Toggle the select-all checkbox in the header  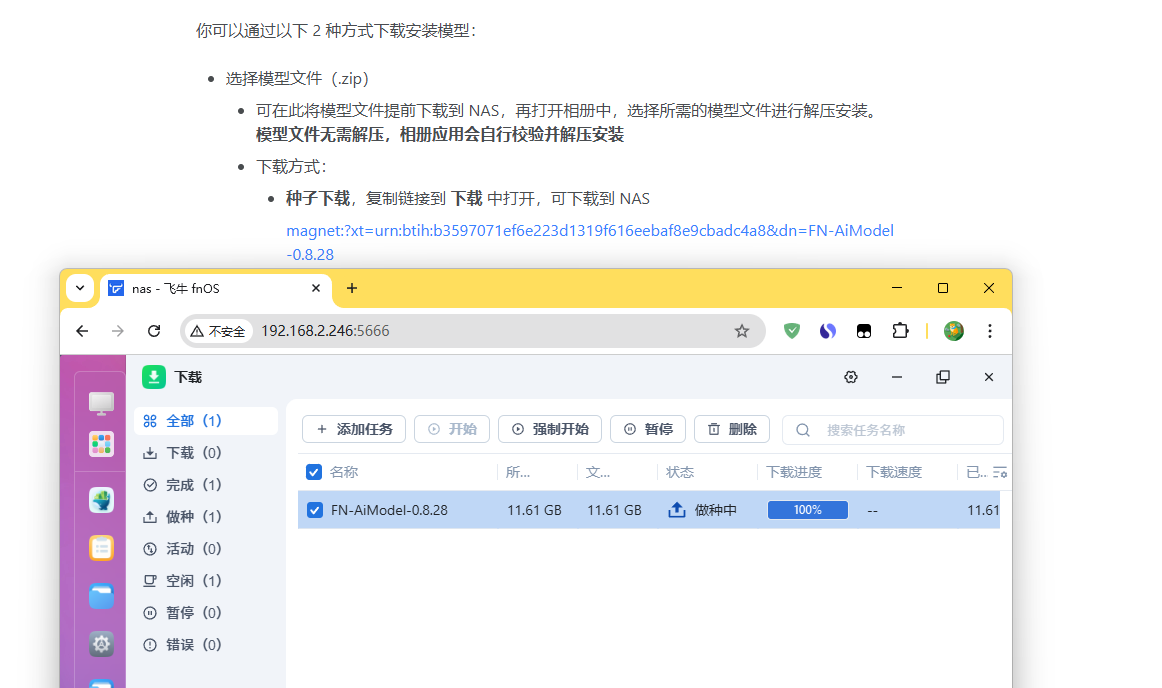tap(314, 472)
